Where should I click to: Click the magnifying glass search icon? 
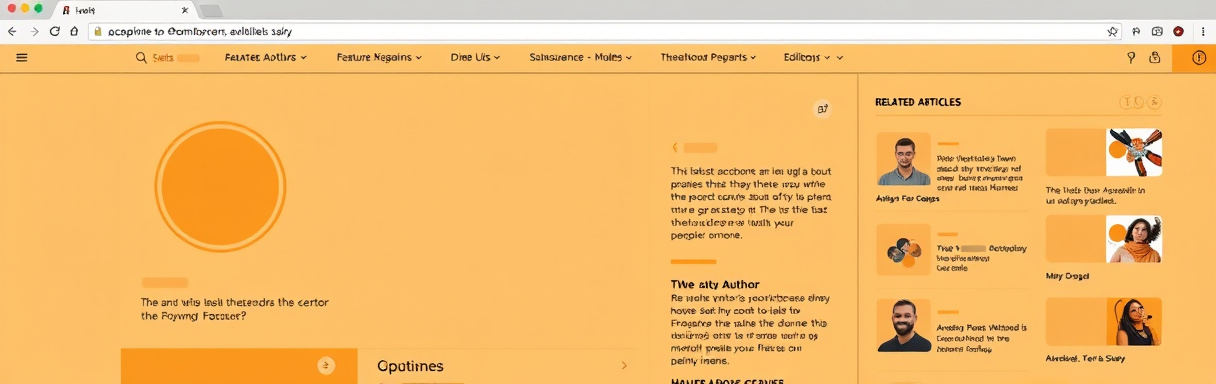[141, 58]
